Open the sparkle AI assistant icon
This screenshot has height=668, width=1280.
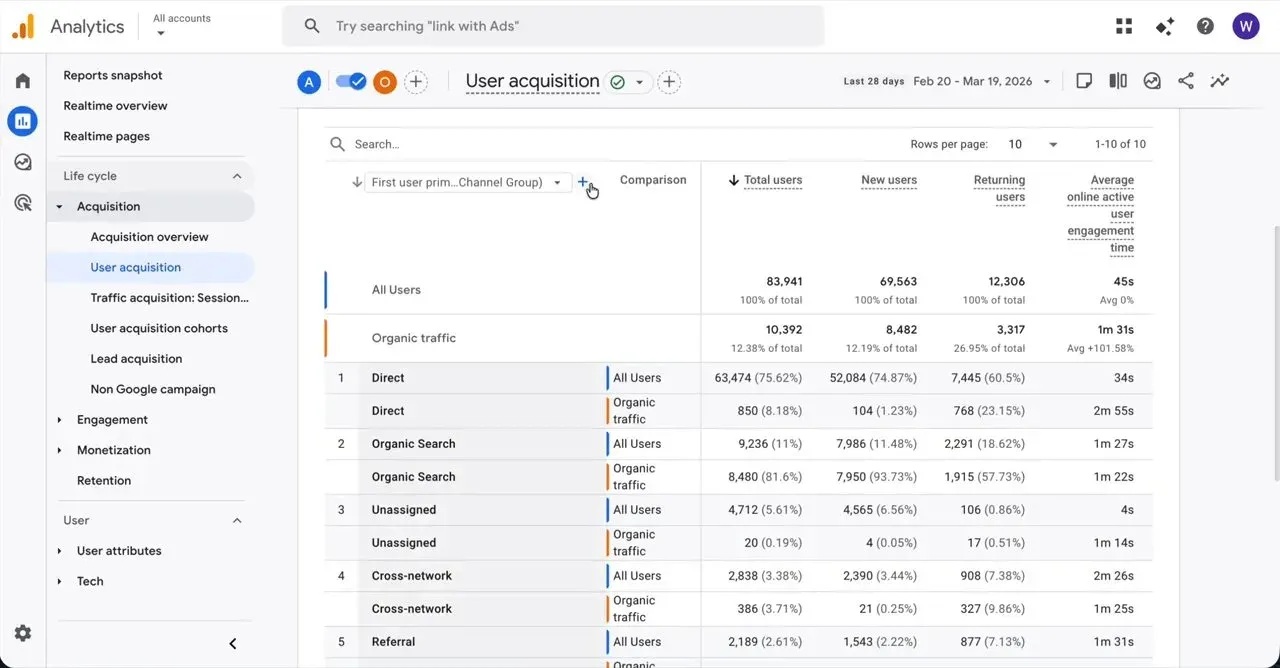(1165, 26)
